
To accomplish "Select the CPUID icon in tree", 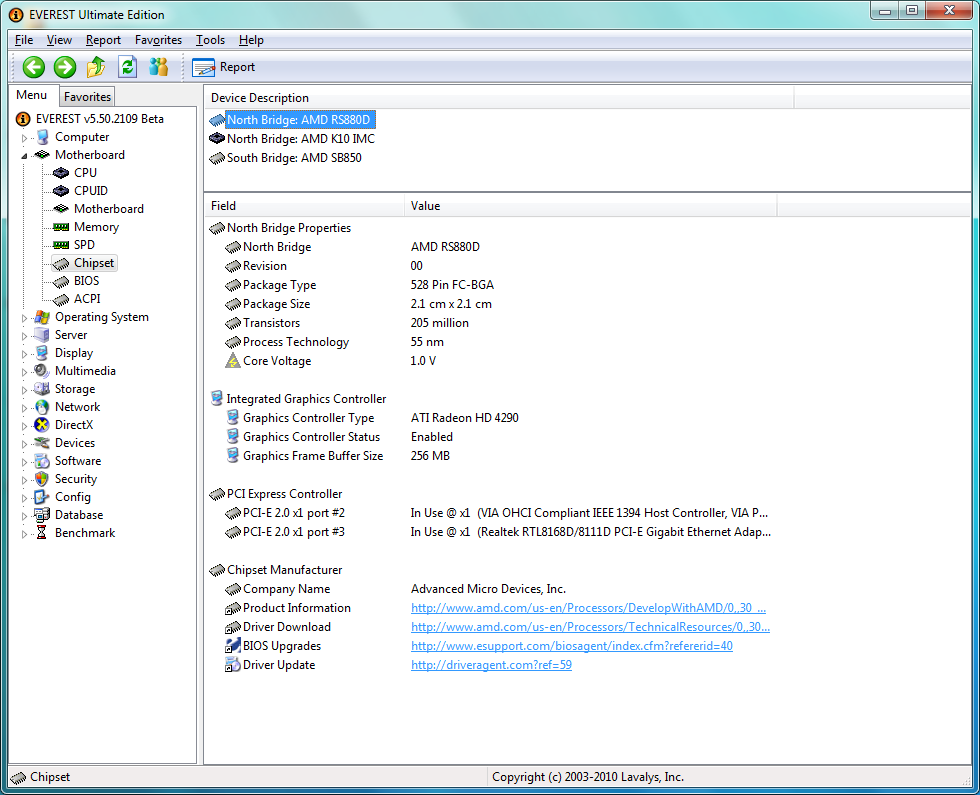I will [x=61, y=191].
